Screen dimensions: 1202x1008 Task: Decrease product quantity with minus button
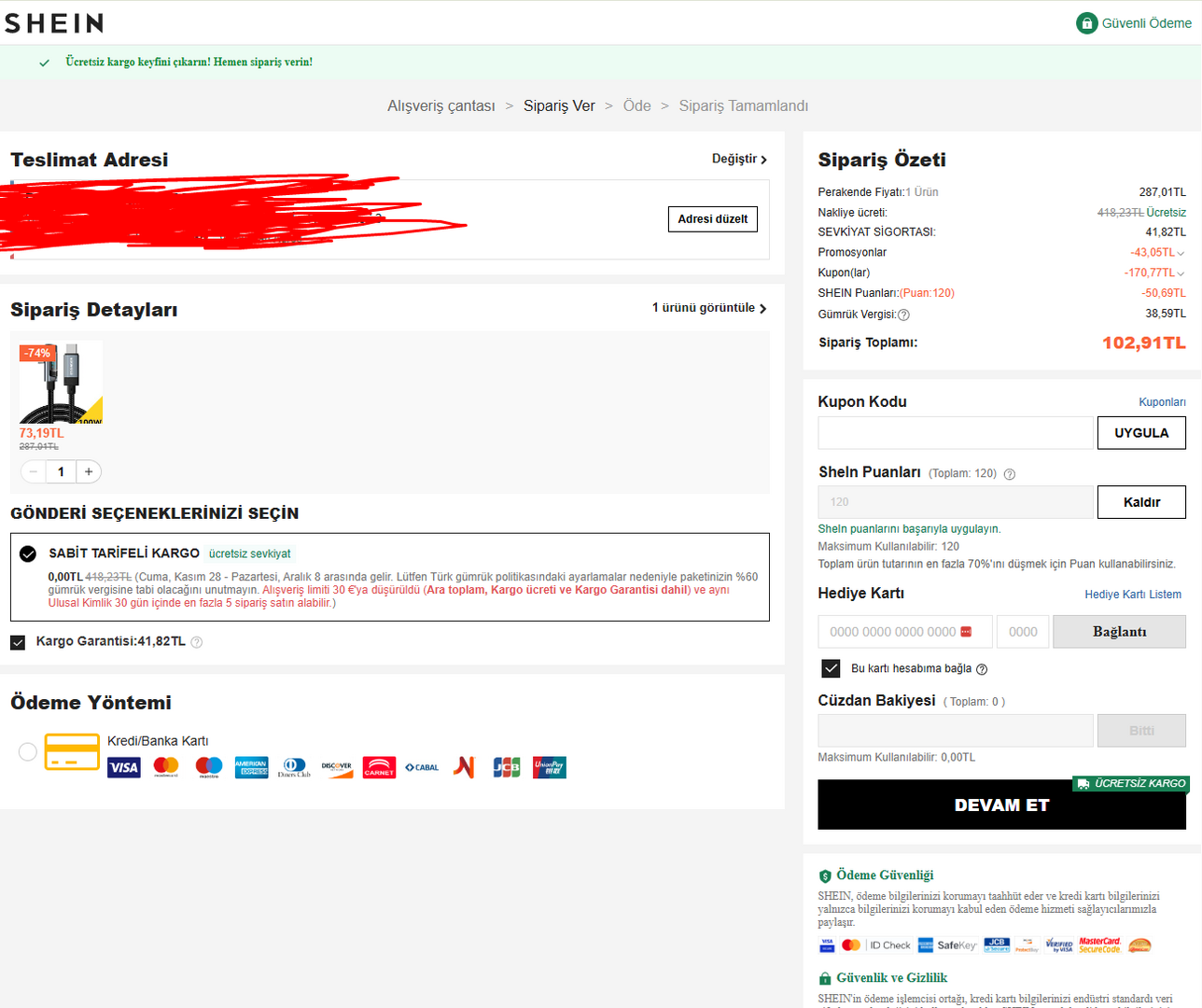click(x=33, y=472)
